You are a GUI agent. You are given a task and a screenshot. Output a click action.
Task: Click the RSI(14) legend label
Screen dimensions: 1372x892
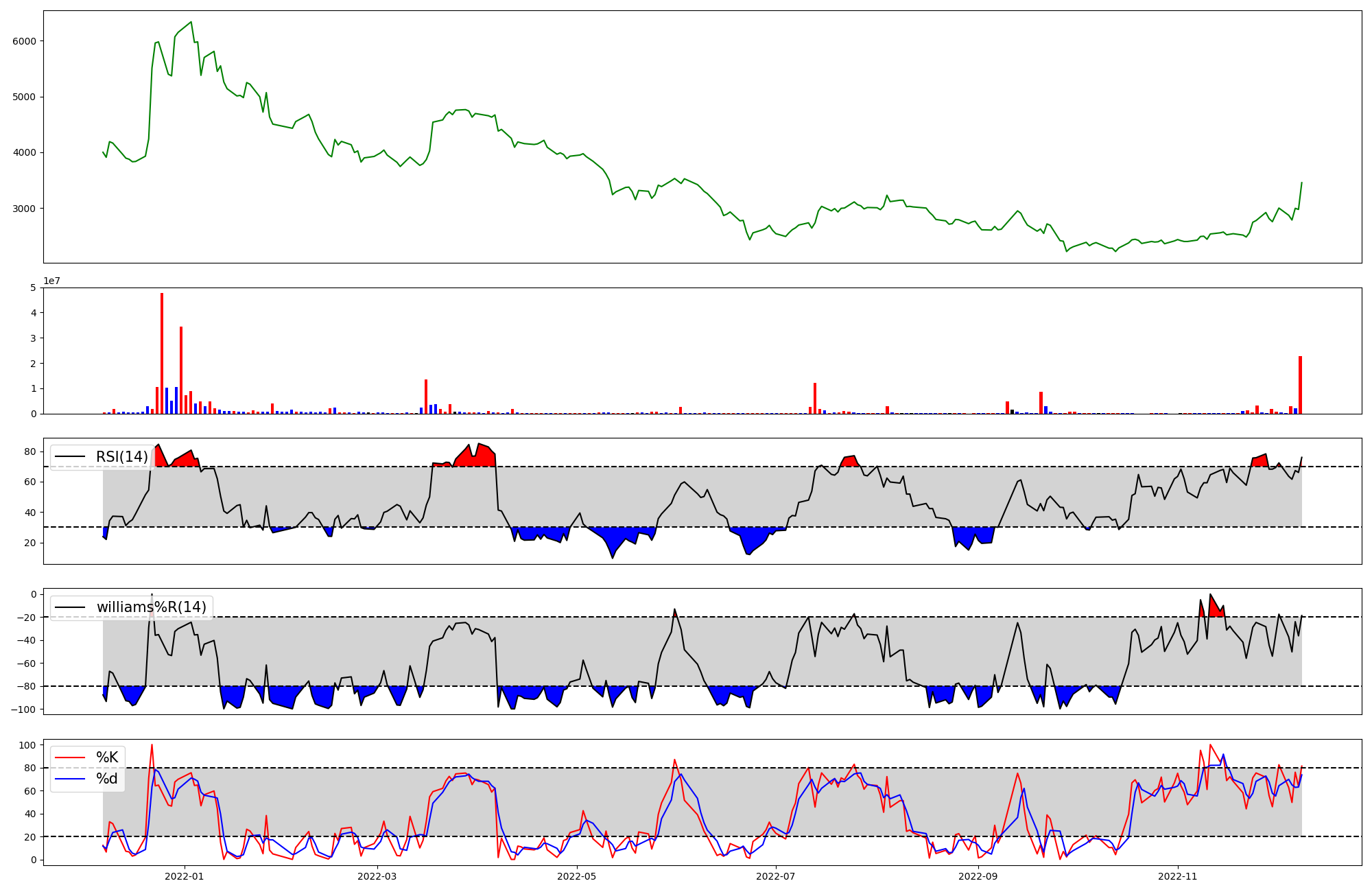click(121, 457)
